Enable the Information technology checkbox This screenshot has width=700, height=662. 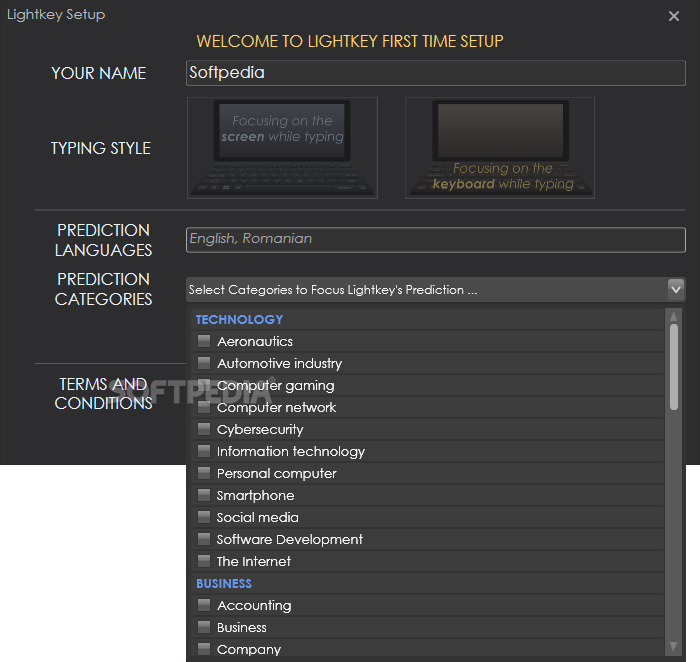click(x=204, y=451)
